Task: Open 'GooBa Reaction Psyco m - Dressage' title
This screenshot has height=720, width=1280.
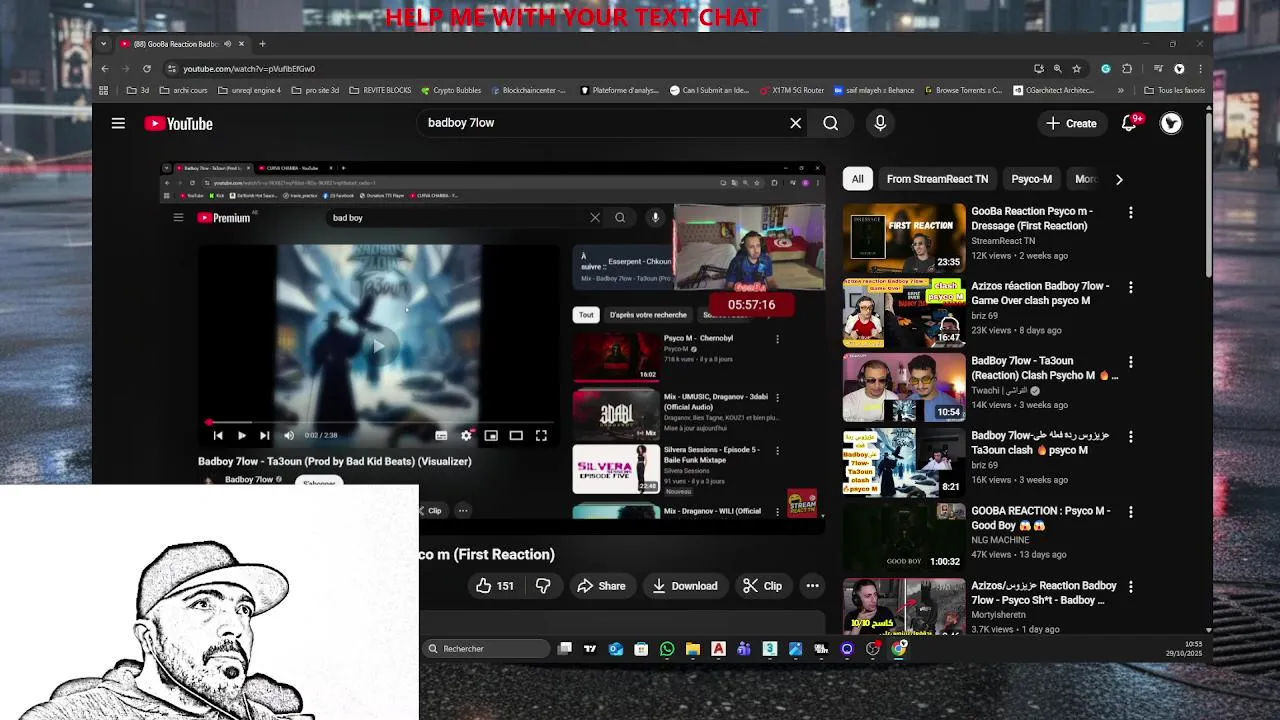Action: (x=1032, y=219)
